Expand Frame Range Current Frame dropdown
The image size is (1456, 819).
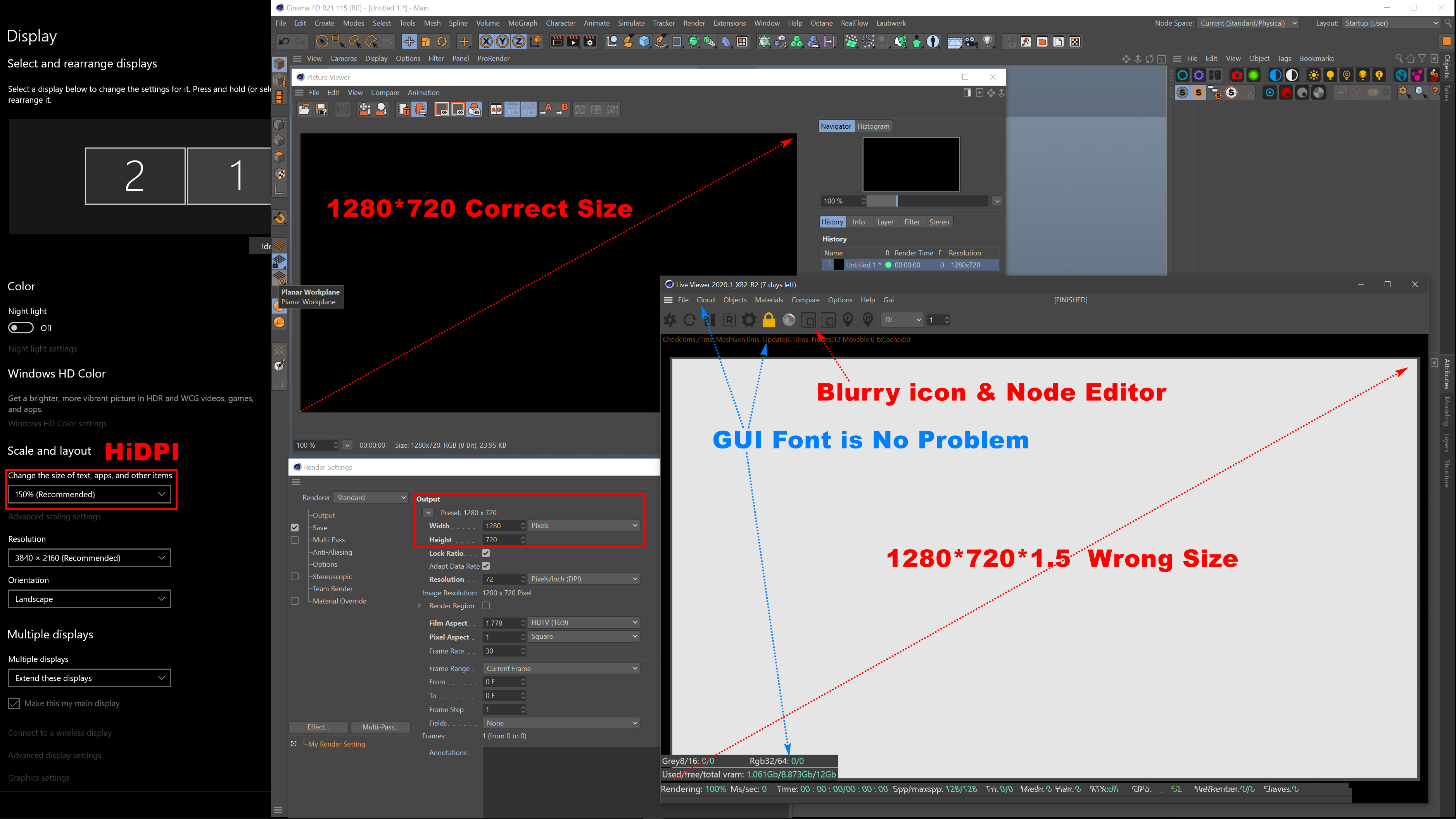click(561, 668)
